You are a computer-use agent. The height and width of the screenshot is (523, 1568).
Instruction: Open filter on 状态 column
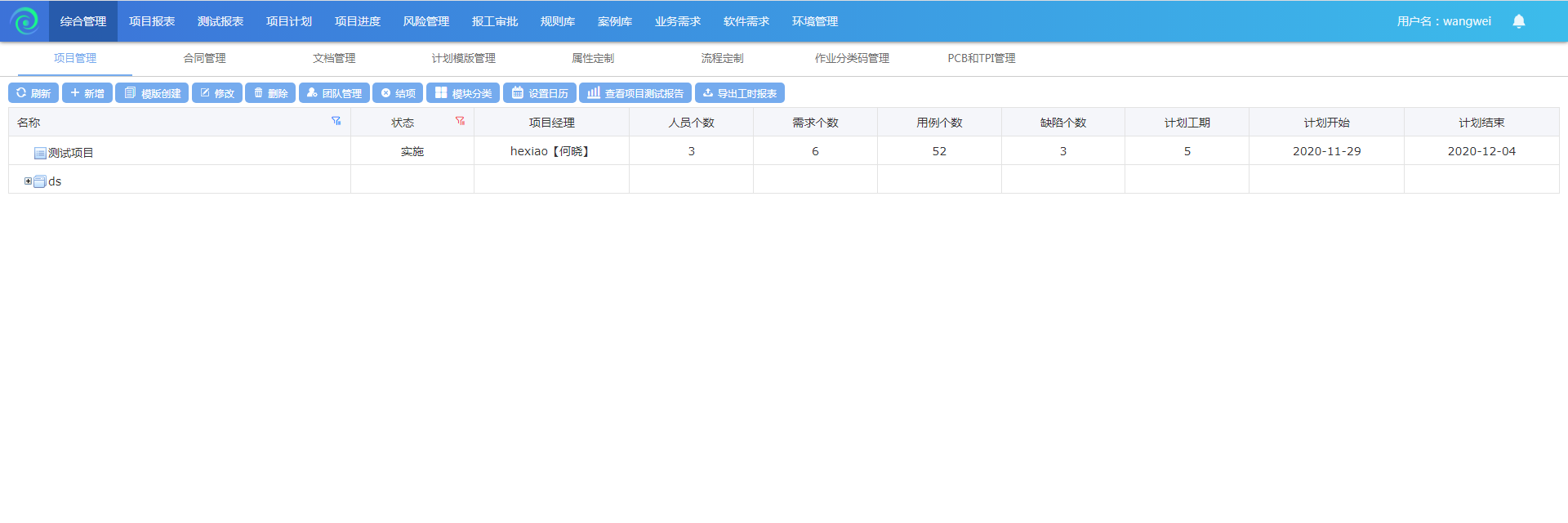[x=460, y=121]
